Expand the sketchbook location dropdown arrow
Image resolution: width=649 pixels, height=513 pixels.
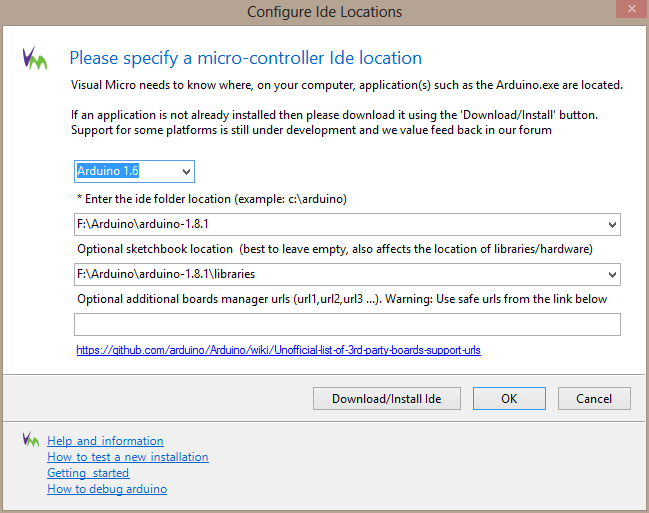click(x=612, y=274)
